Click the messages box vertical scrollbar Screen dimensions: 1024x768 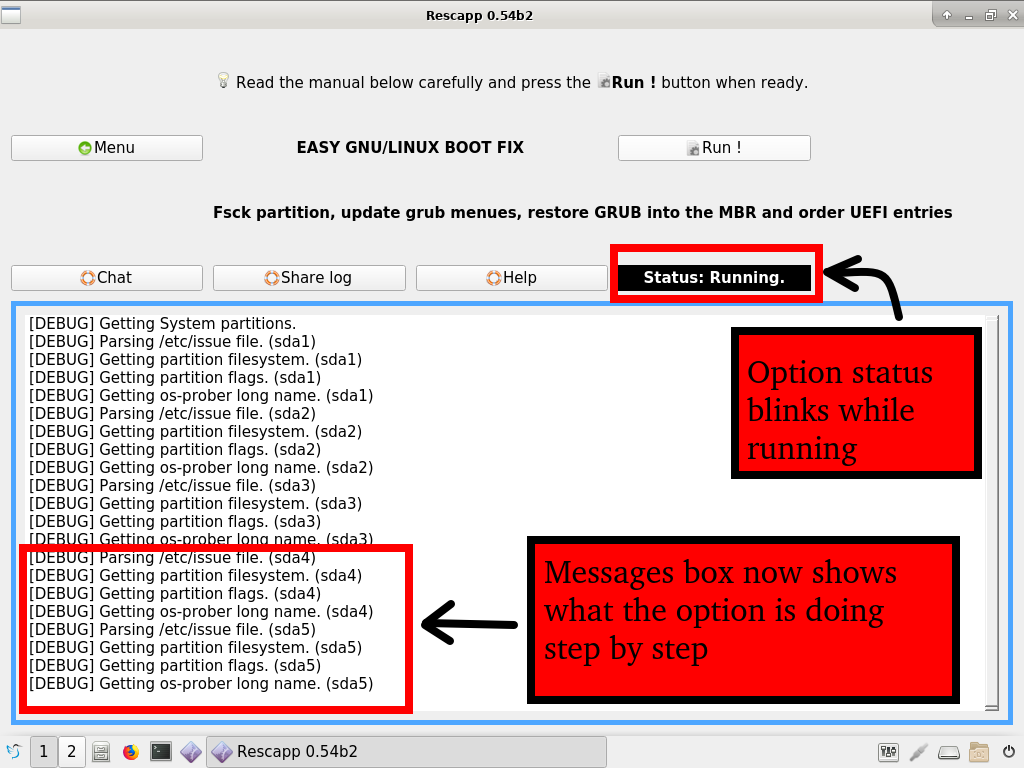991,510
